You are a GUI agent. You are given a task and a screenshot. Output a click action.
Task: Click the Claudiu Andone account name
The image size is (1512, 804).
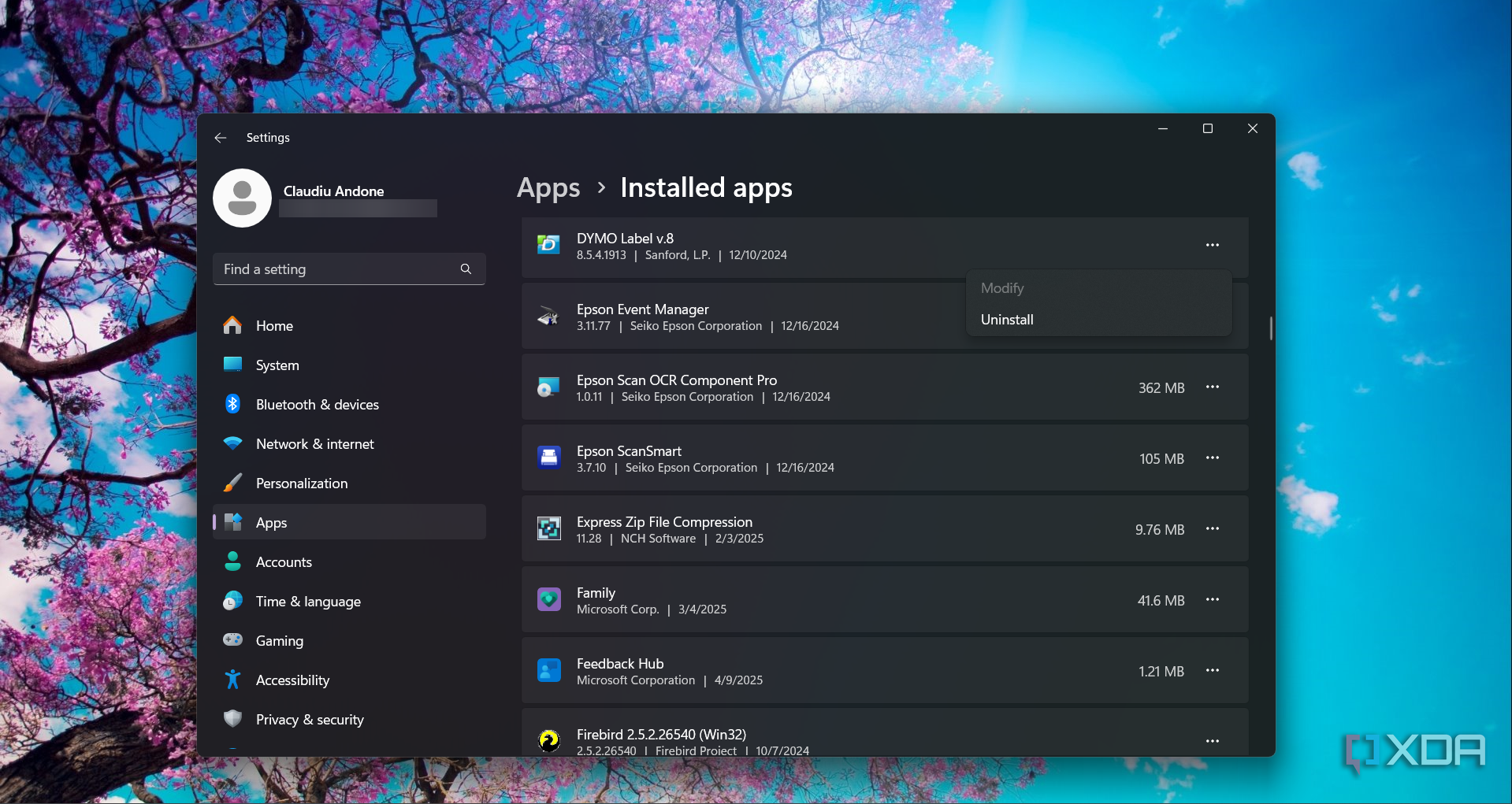(333, 191)
